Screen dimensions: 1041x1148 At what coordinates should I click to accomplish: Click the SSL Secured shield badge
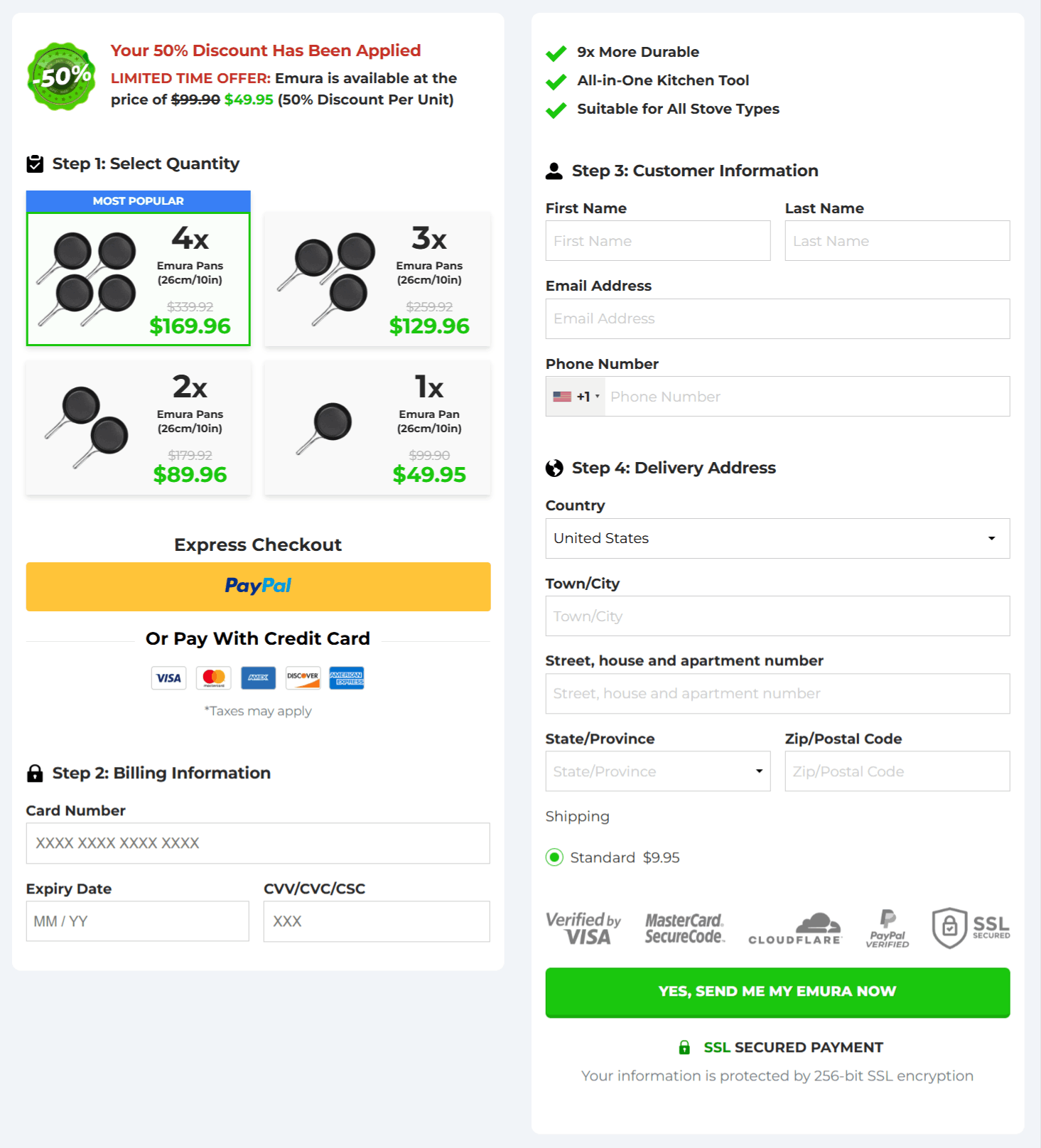970,928
